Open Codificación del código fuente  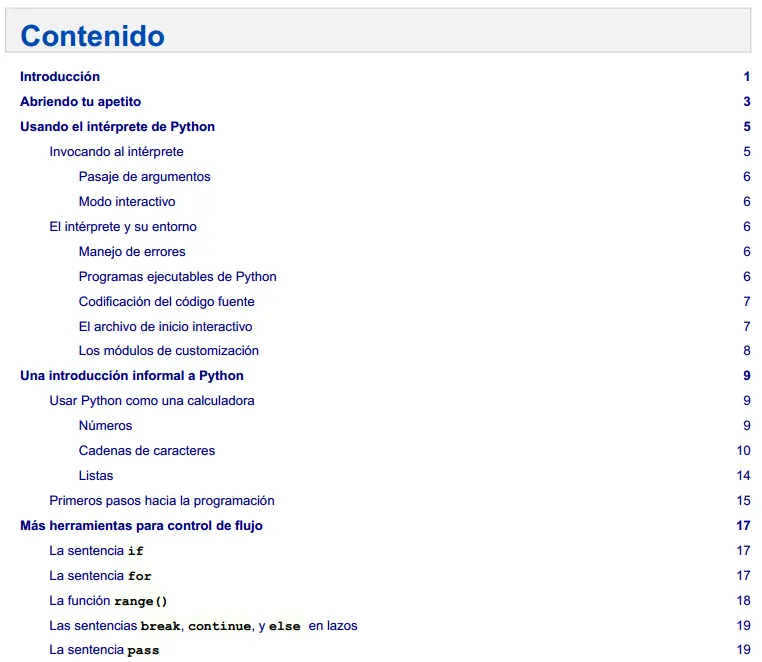tap(167, 302)
